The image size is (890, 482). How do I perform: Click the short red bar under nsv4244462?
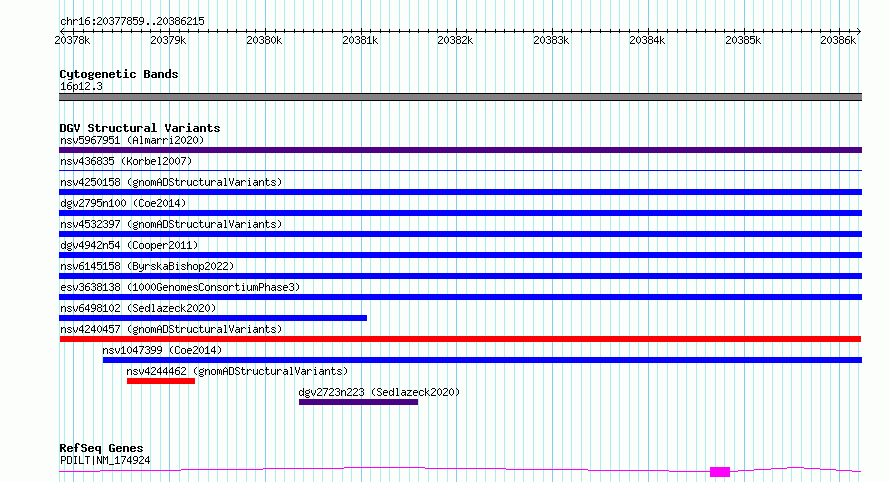161,381
